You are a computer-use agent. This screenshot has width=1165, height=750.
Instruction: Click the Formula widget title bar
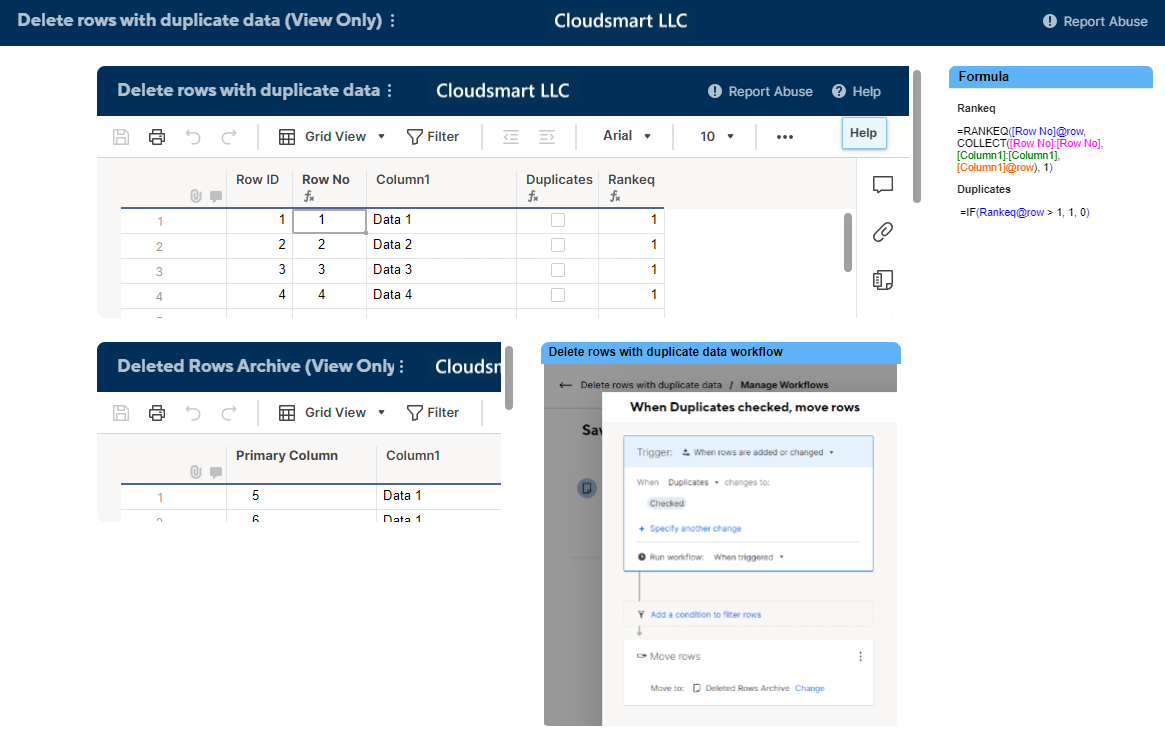[1051, 77]
